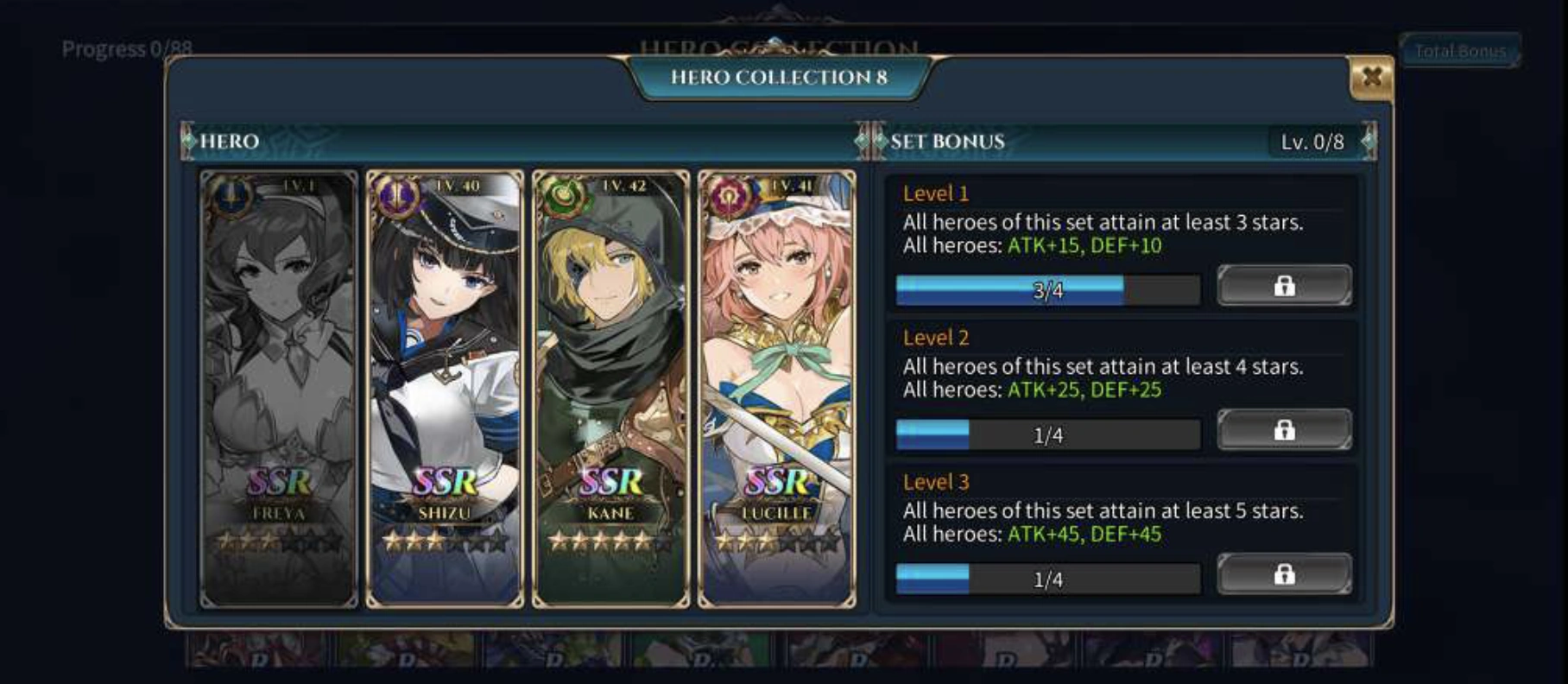Click Kane's green element emblem icon

564,196
